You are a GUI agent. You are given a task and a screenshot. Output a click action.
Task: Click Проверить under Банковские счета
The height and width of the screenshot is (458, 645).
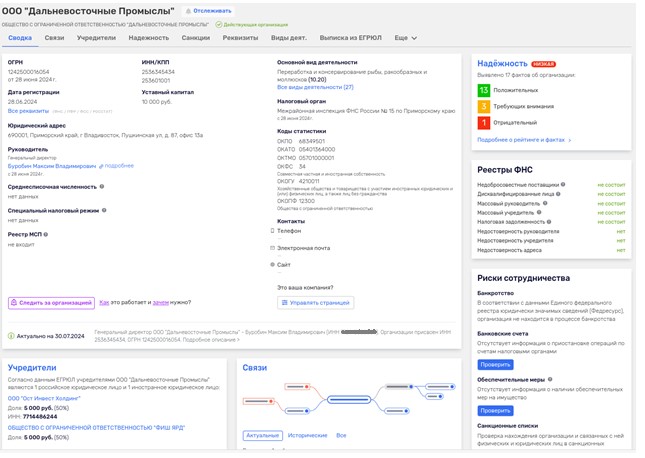coord(495,365)
